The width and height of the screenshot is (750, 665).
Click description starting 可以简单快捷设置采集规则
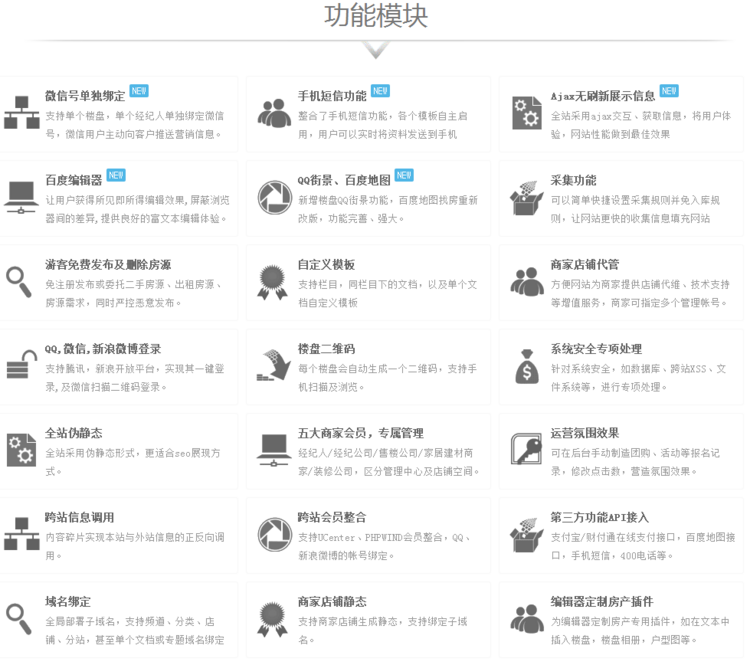635,210
